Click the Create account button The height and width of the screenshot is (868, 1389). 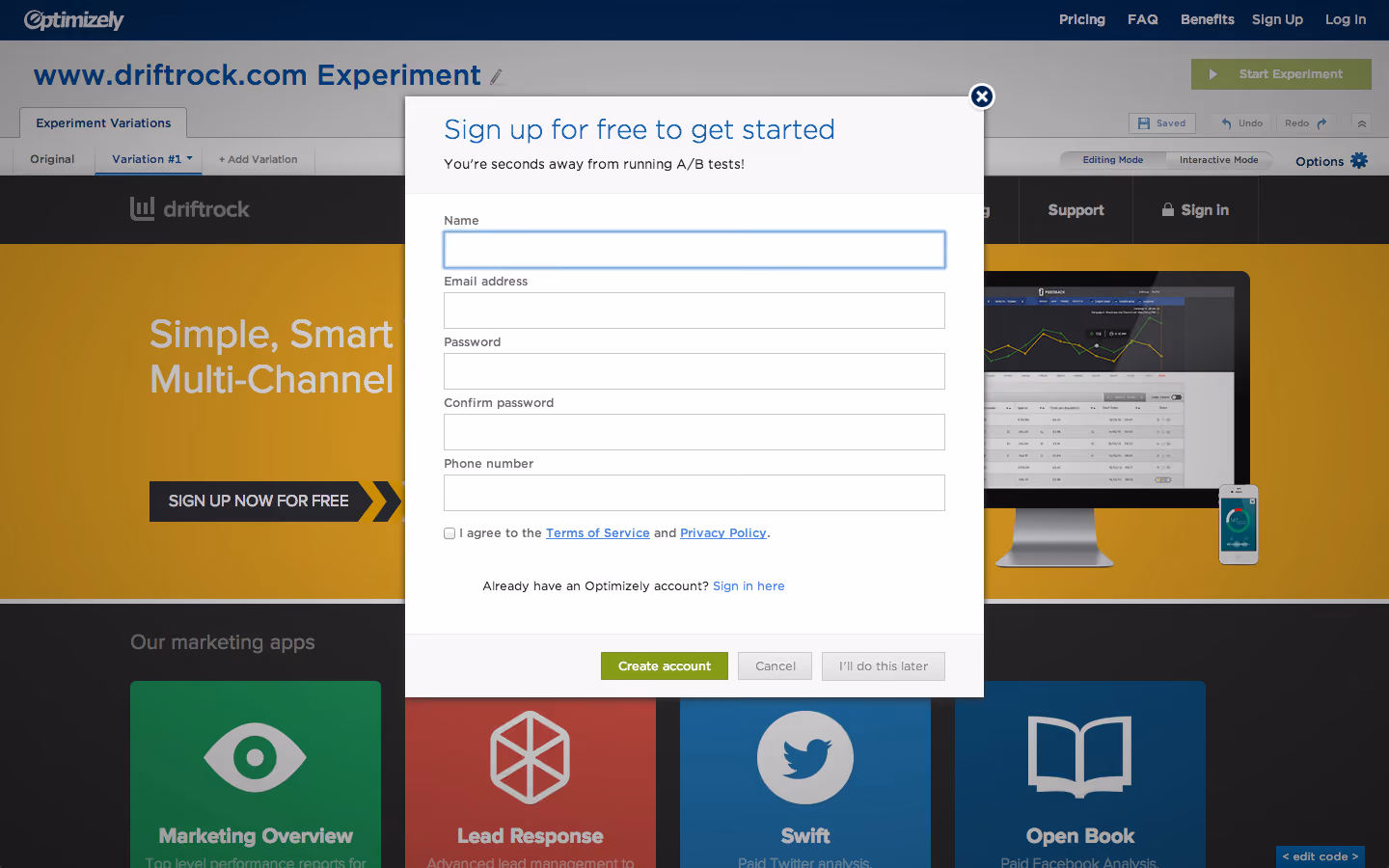coord(665,666)
